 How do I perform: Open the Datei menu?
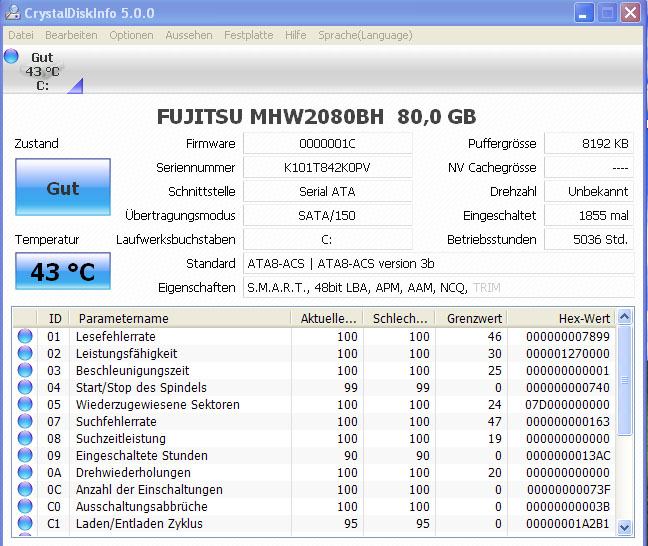[x=21, y=35]
